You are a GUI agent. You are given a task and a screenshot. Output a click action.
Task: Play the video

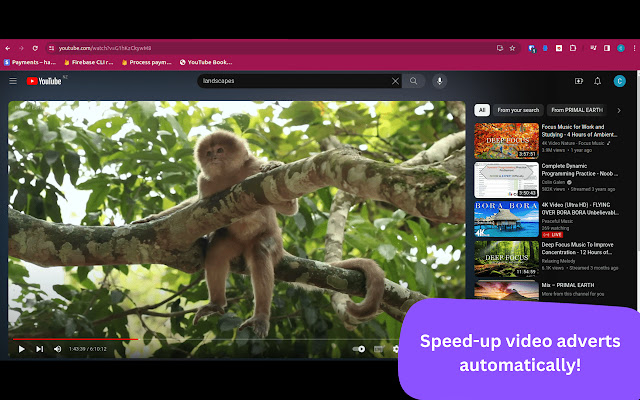22,349
